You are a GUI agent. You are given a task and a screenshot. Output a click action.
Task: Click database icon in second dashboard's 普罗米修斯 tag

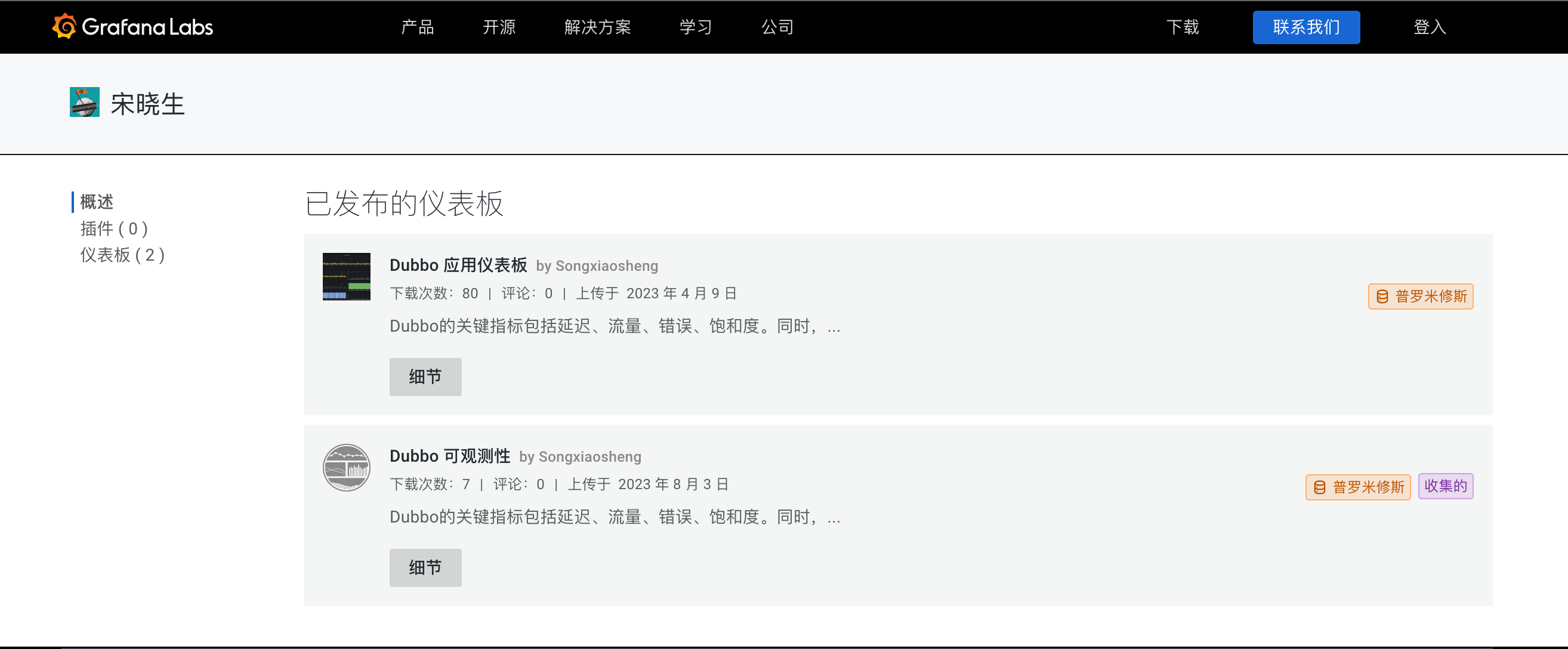(x=1319, y=487)
